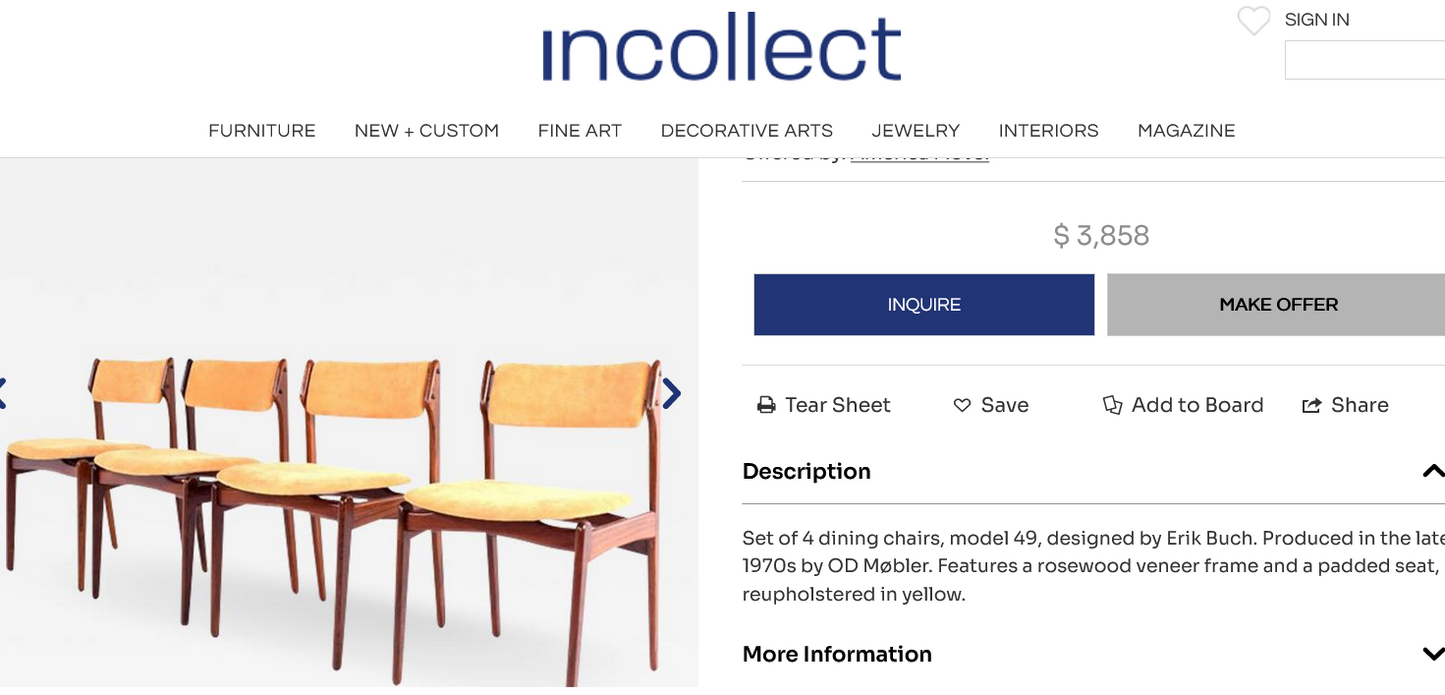Click the Sign In link
1445x695 pixels.
[1316, 20]
